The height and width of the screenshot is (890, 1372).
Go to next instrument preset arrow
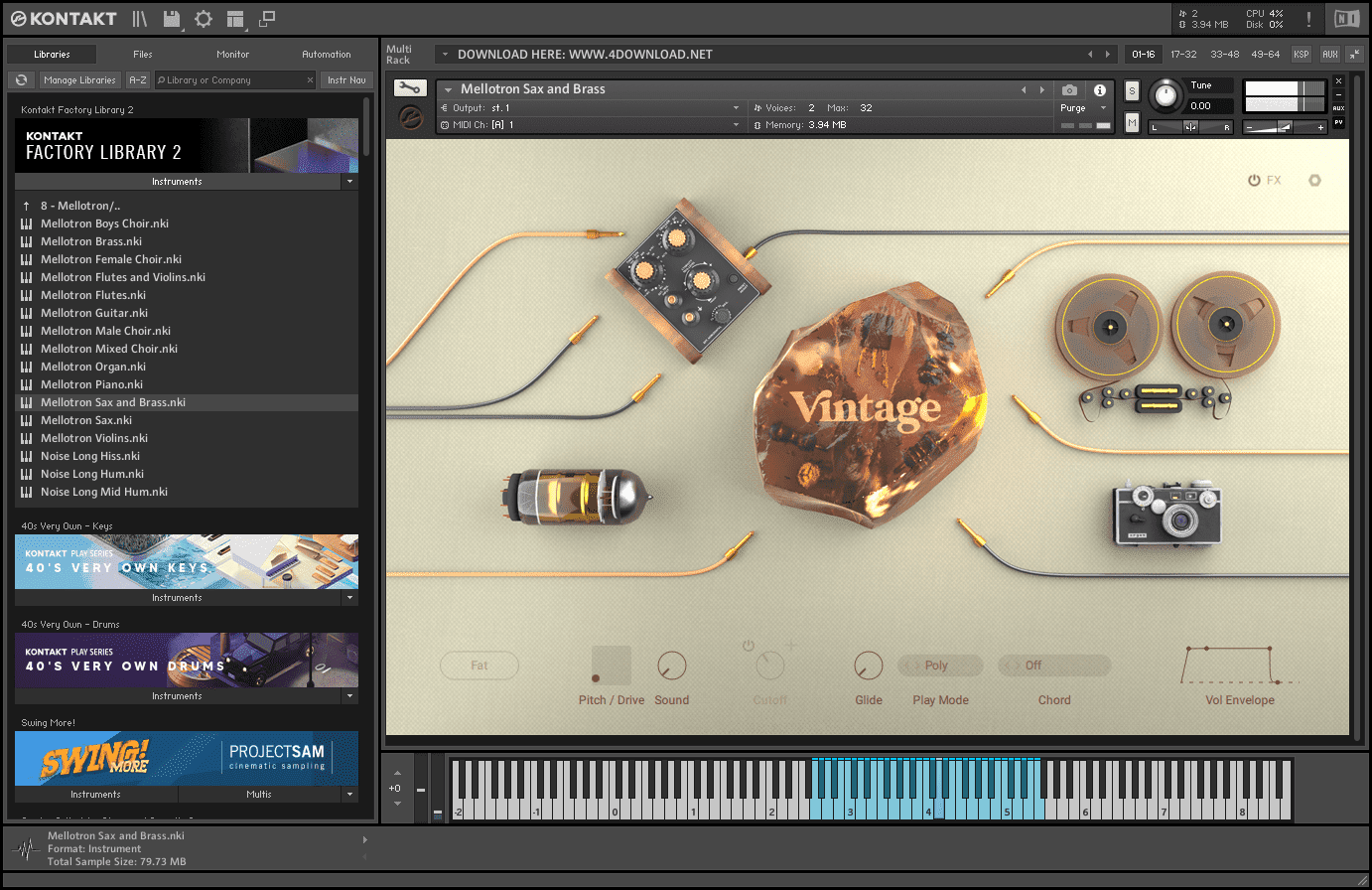1041,89
